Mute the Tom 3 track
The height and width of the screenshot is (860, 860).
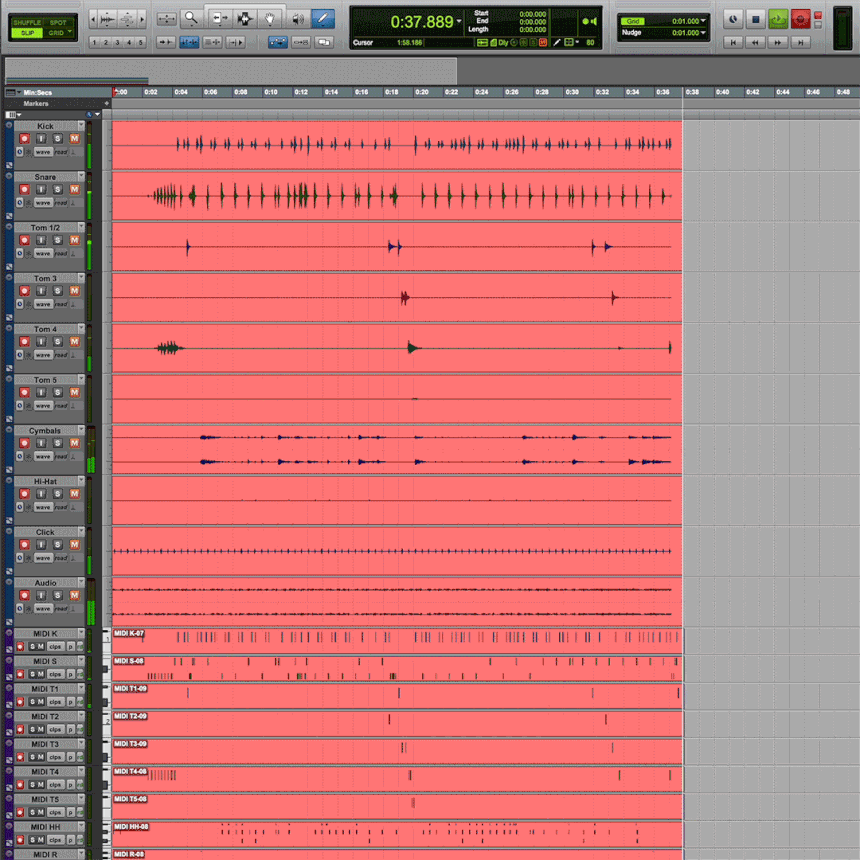coord(73,290)
